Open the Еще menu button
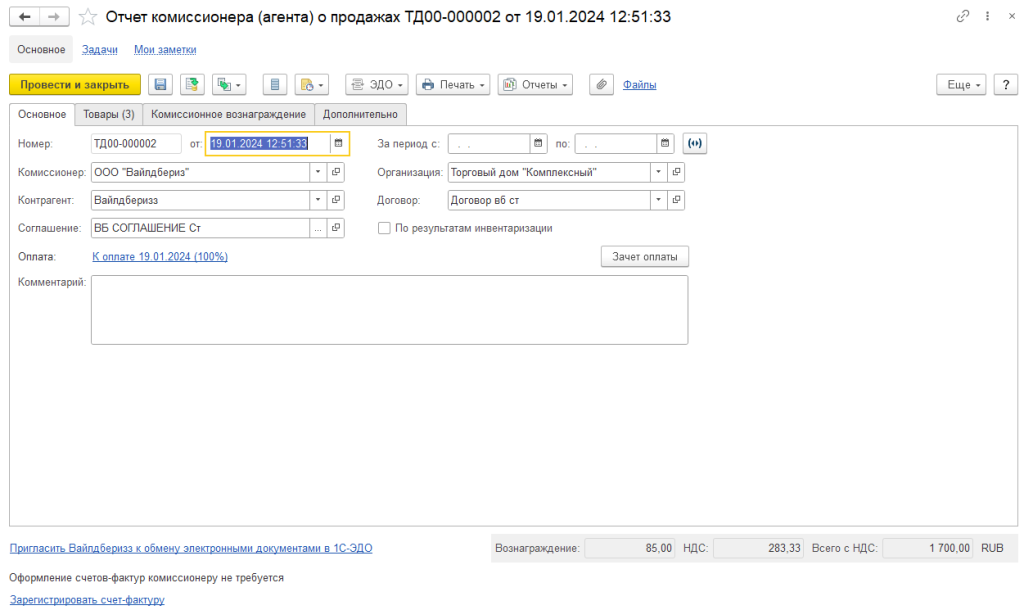1024x610 pixels. click(x=961, y=85)
